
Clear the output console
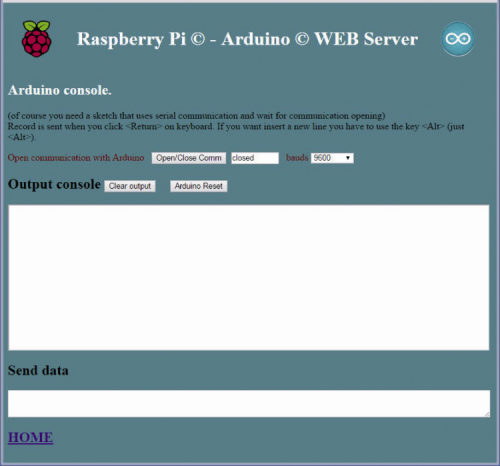[x=130, y=186]
